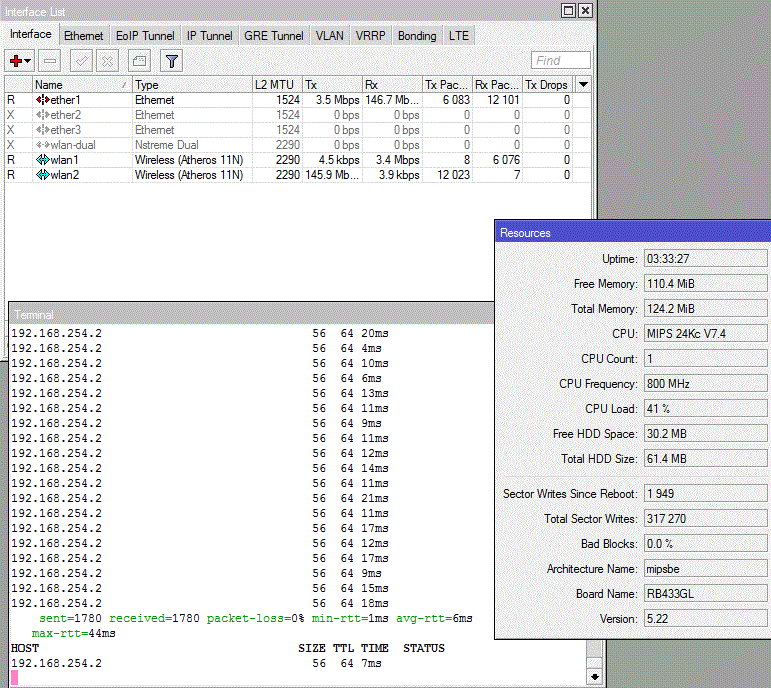Image resolution: width=771 pixels, height=688 pixels.
Task: Sort by the Rx column header
Action: coord(392,85)
